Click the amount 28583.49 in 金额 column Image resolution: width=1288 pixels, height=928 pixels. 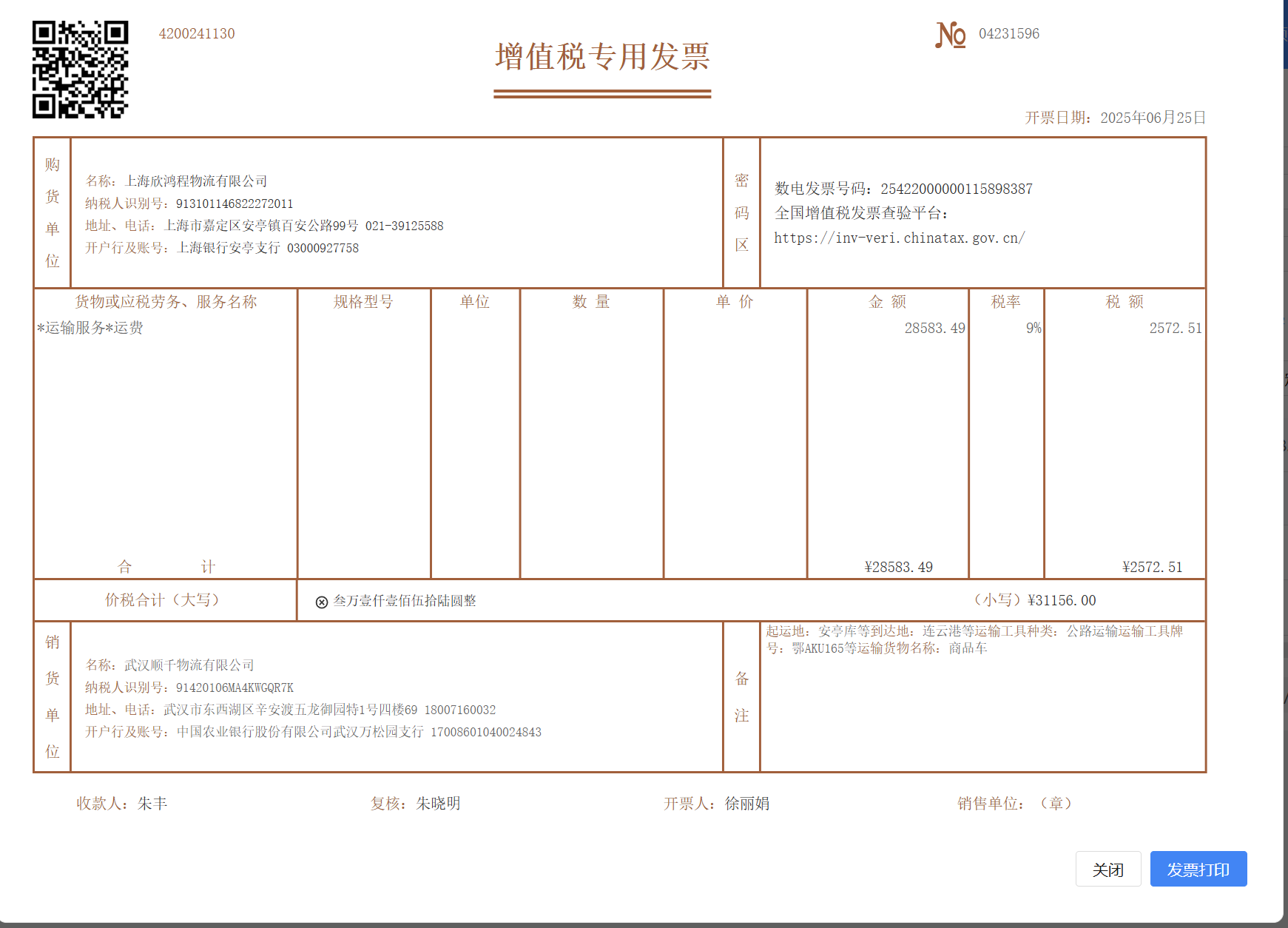tap(934, 328)
